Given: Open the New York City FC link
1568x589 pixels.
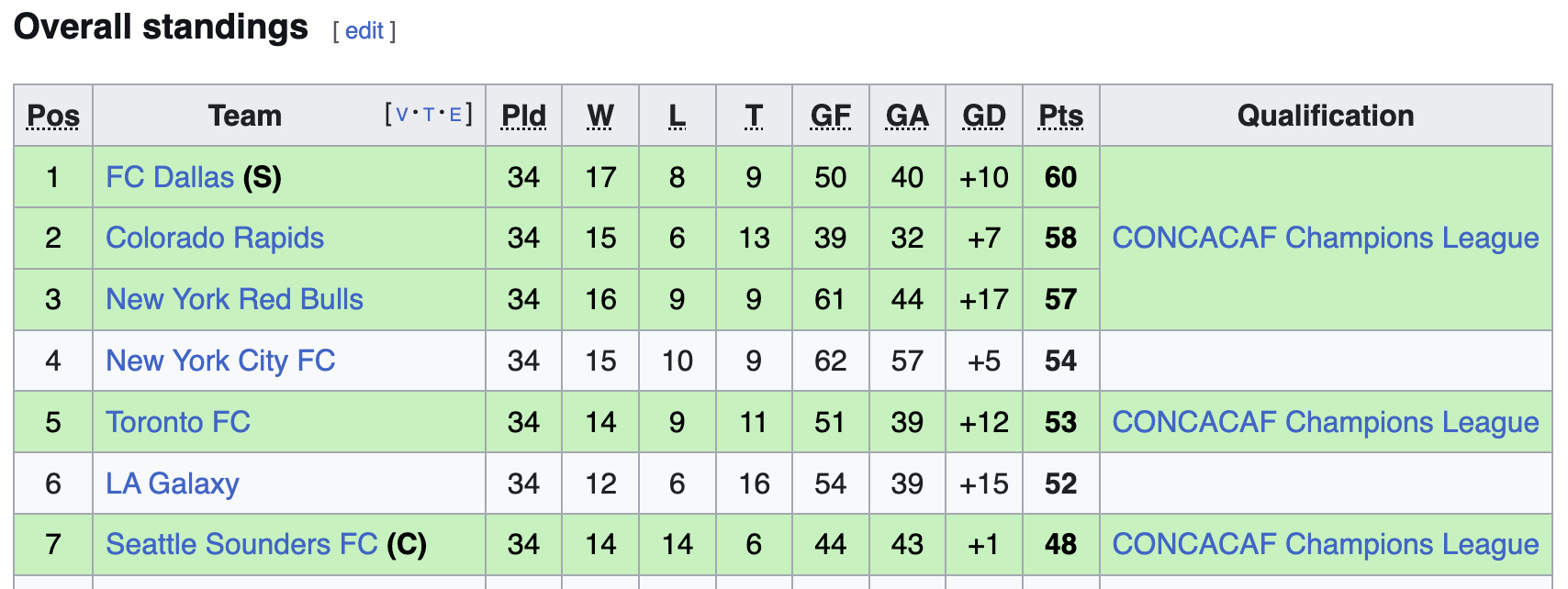Looking at the screenshot, I should click(x=220, y=361).
